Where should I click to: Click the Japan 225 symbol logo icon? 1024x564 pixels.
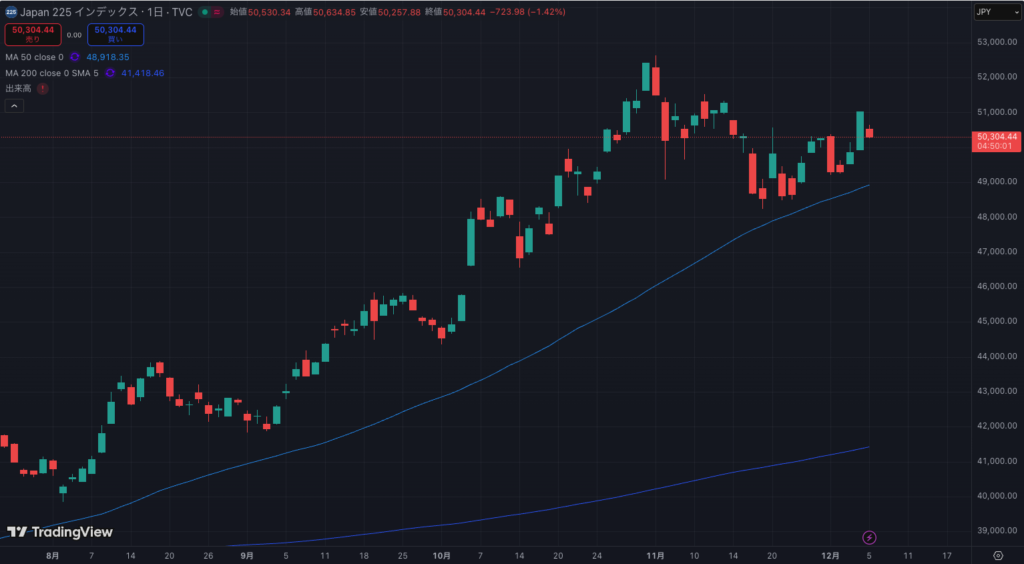10,12
